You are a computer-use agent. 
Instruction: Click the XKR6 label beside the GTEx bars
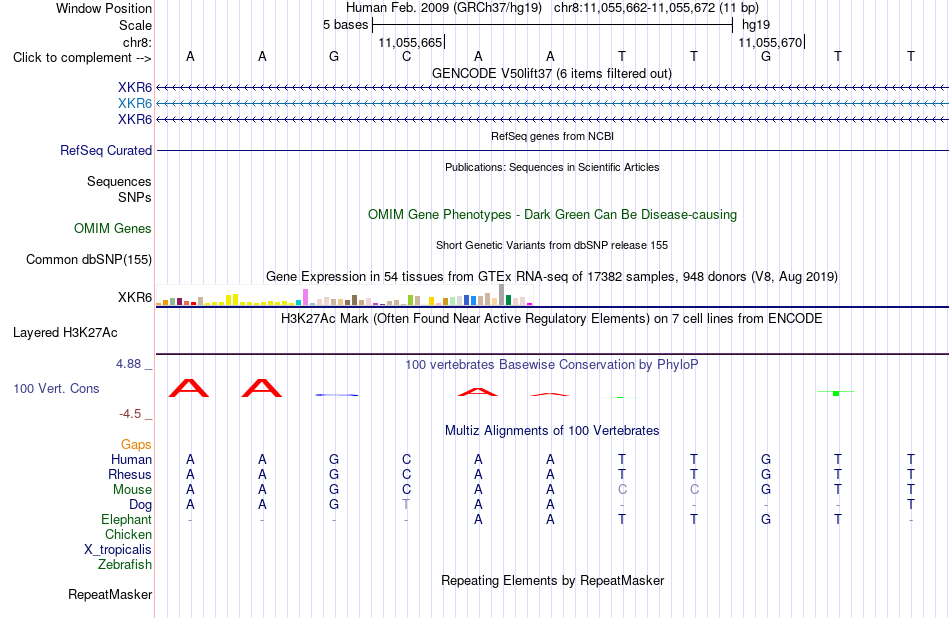[135, 297]
